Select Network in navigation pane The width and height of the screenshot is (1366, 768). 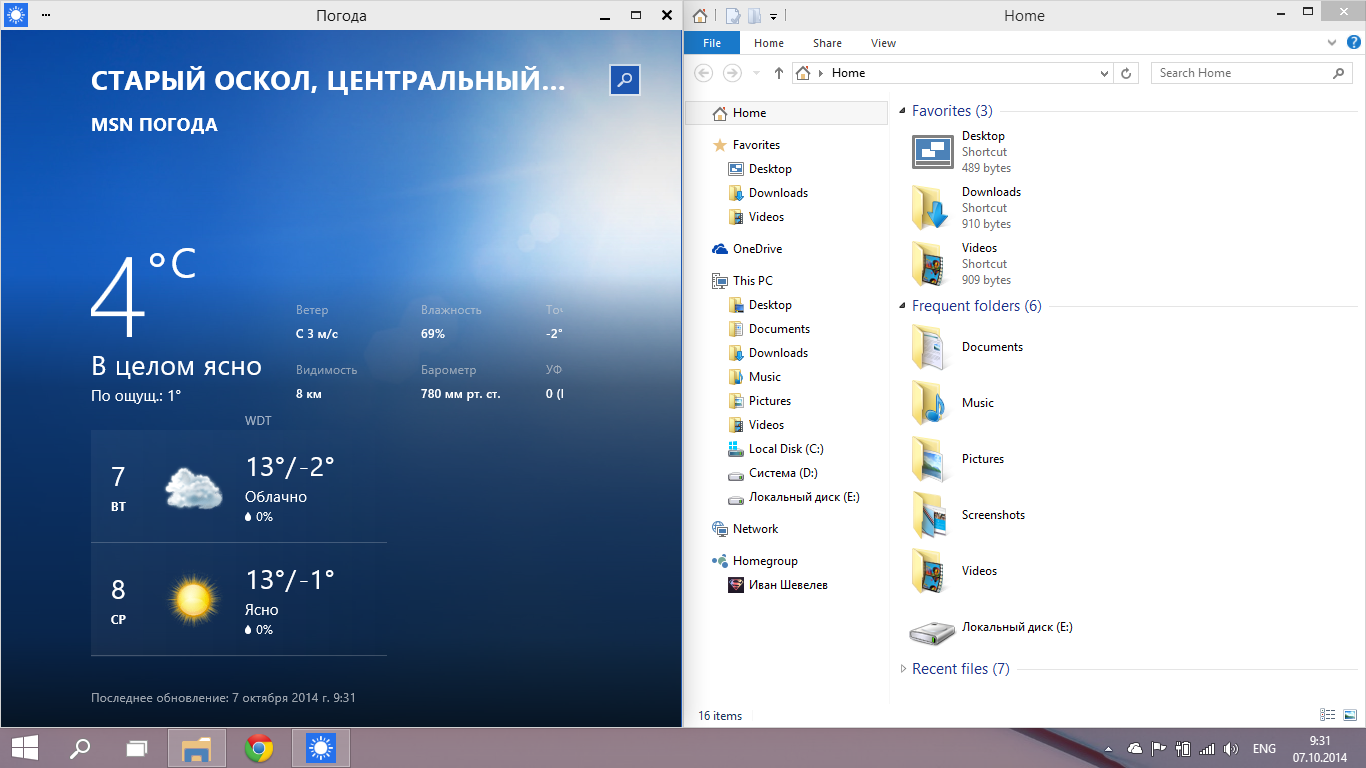coord(755,529)
